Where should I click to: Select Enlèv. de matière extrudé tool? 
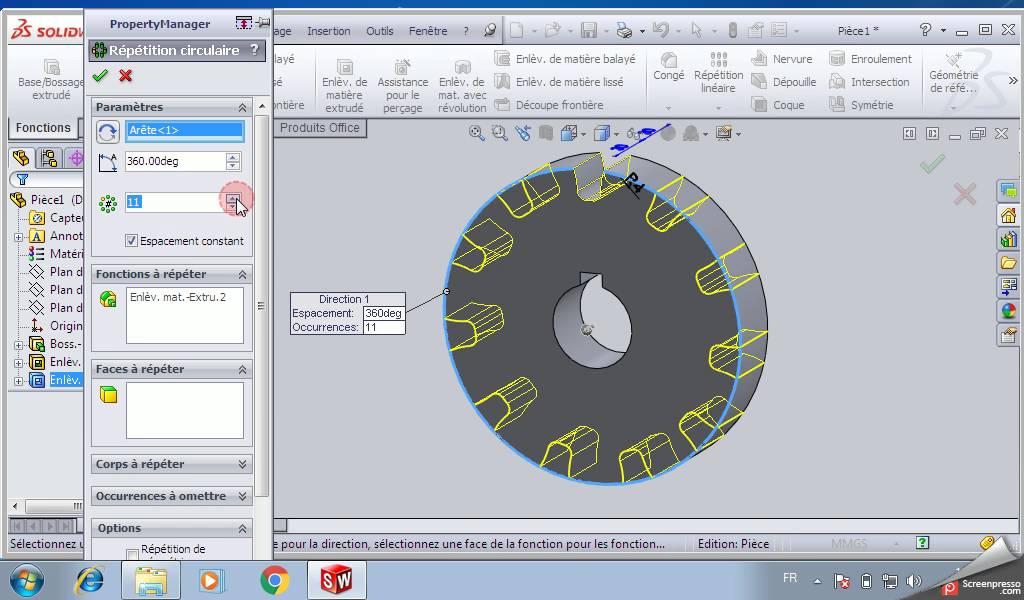(344, 86)
